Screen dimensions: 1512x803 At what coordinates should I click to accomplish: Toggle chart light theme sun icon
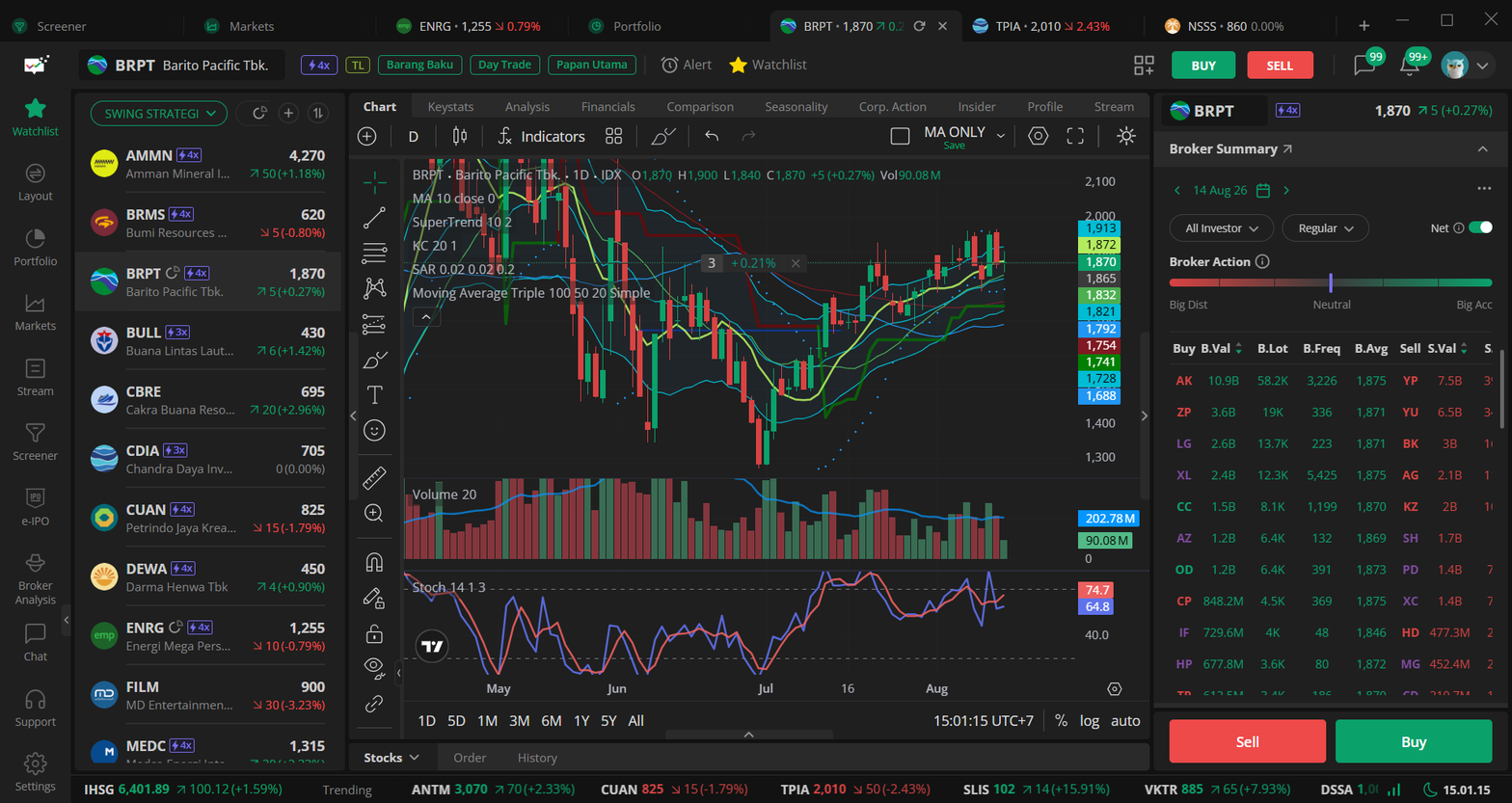1125,137
